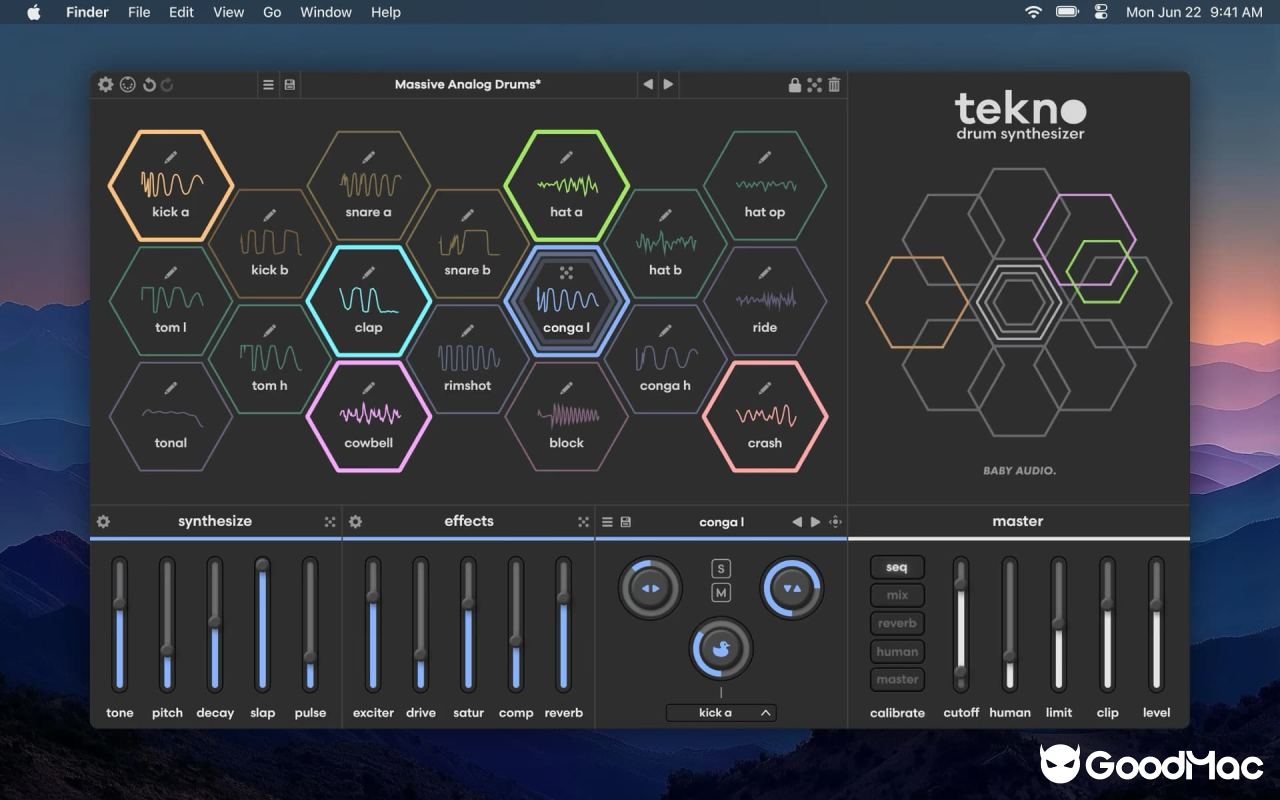Open conga l sound preset list icon
This screenshot has width=1280, height=800.
607,522
